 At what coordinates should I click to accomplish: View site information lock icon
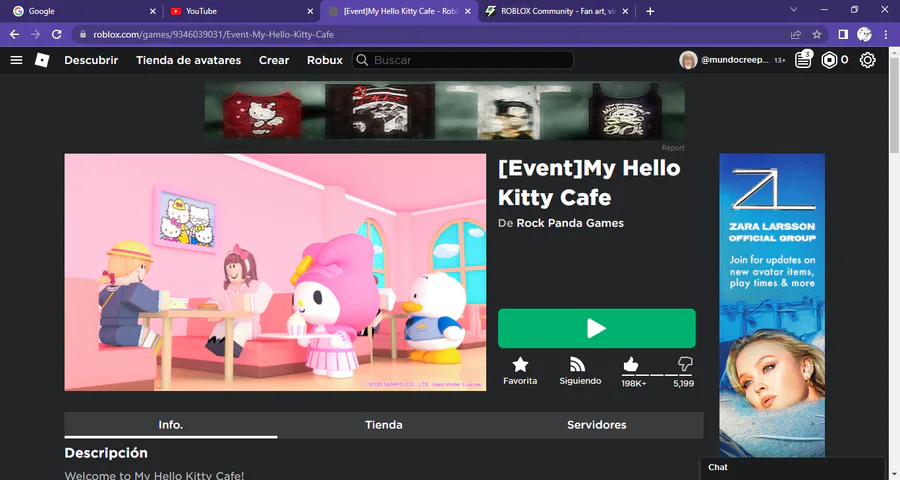tap(83, 34)
